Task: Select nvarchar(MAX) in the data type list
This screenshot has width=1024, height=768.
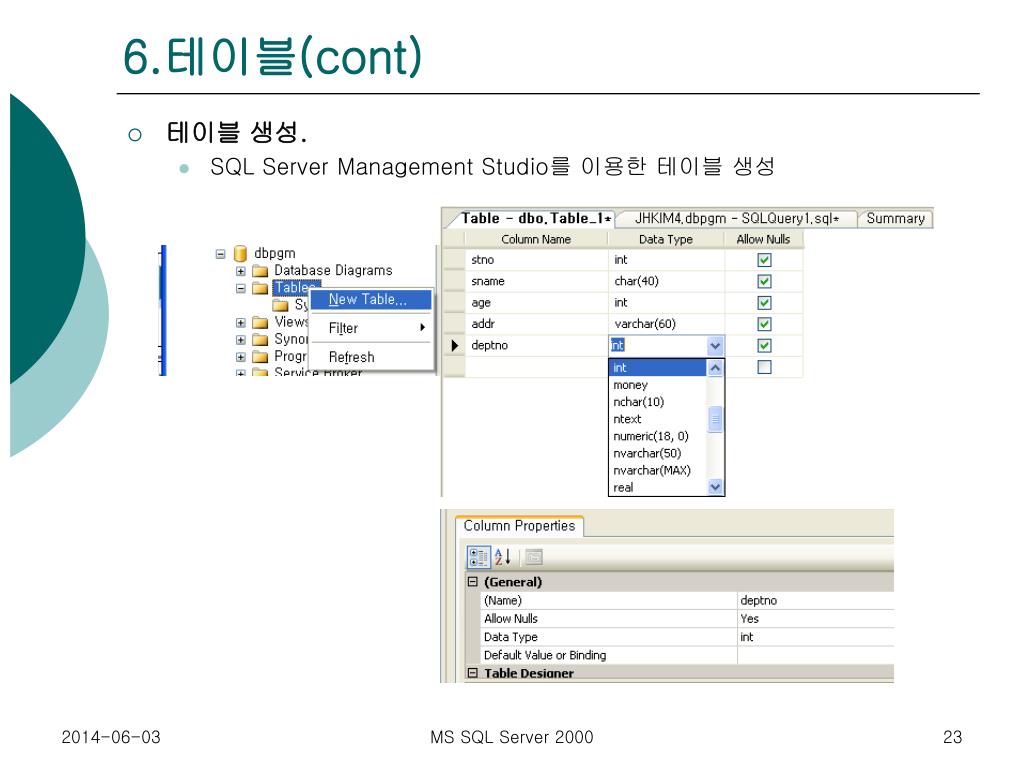Action: click(658, 470)
